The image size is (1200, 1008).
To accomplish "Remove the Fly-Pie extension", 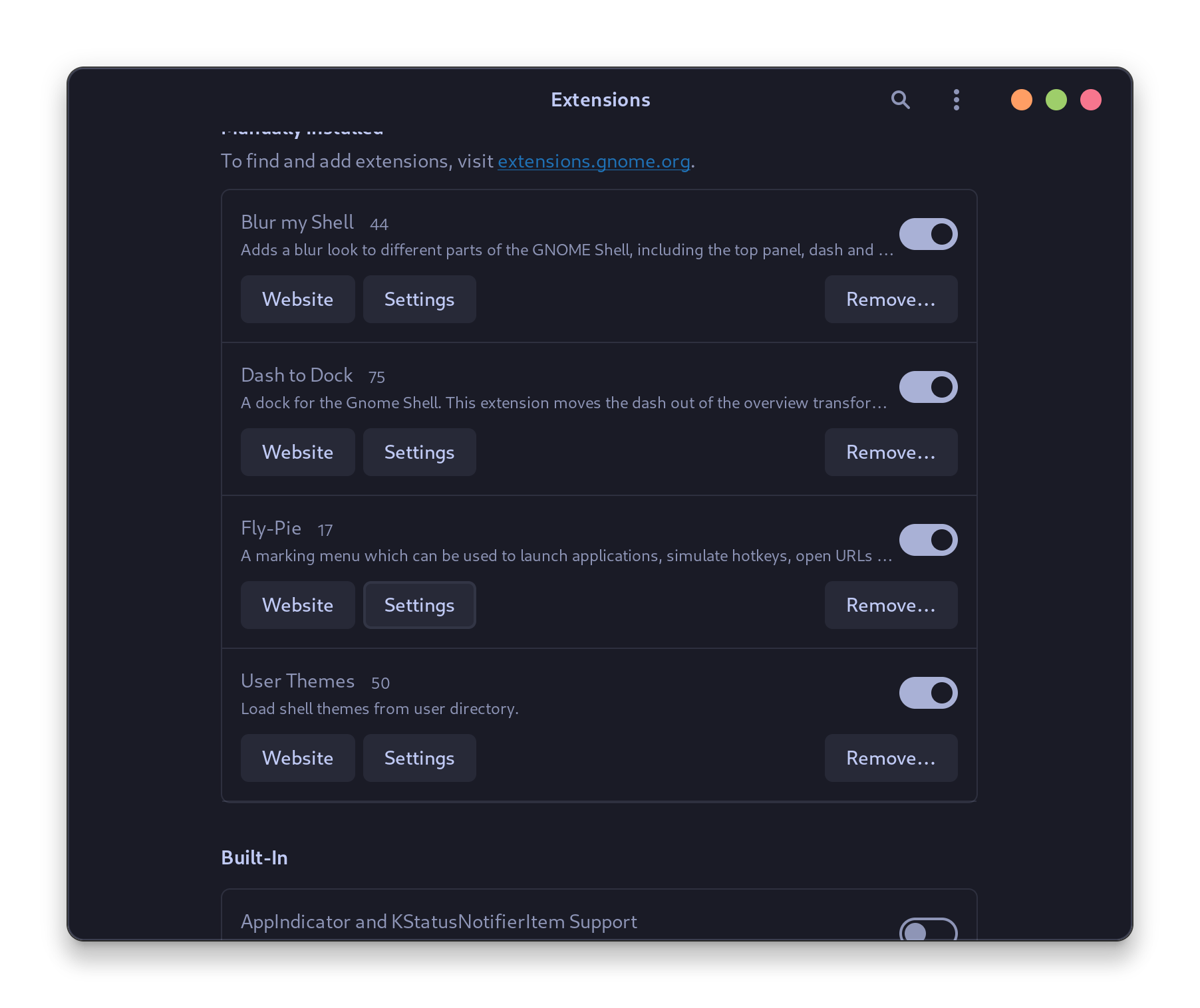I will pos(891,605).
